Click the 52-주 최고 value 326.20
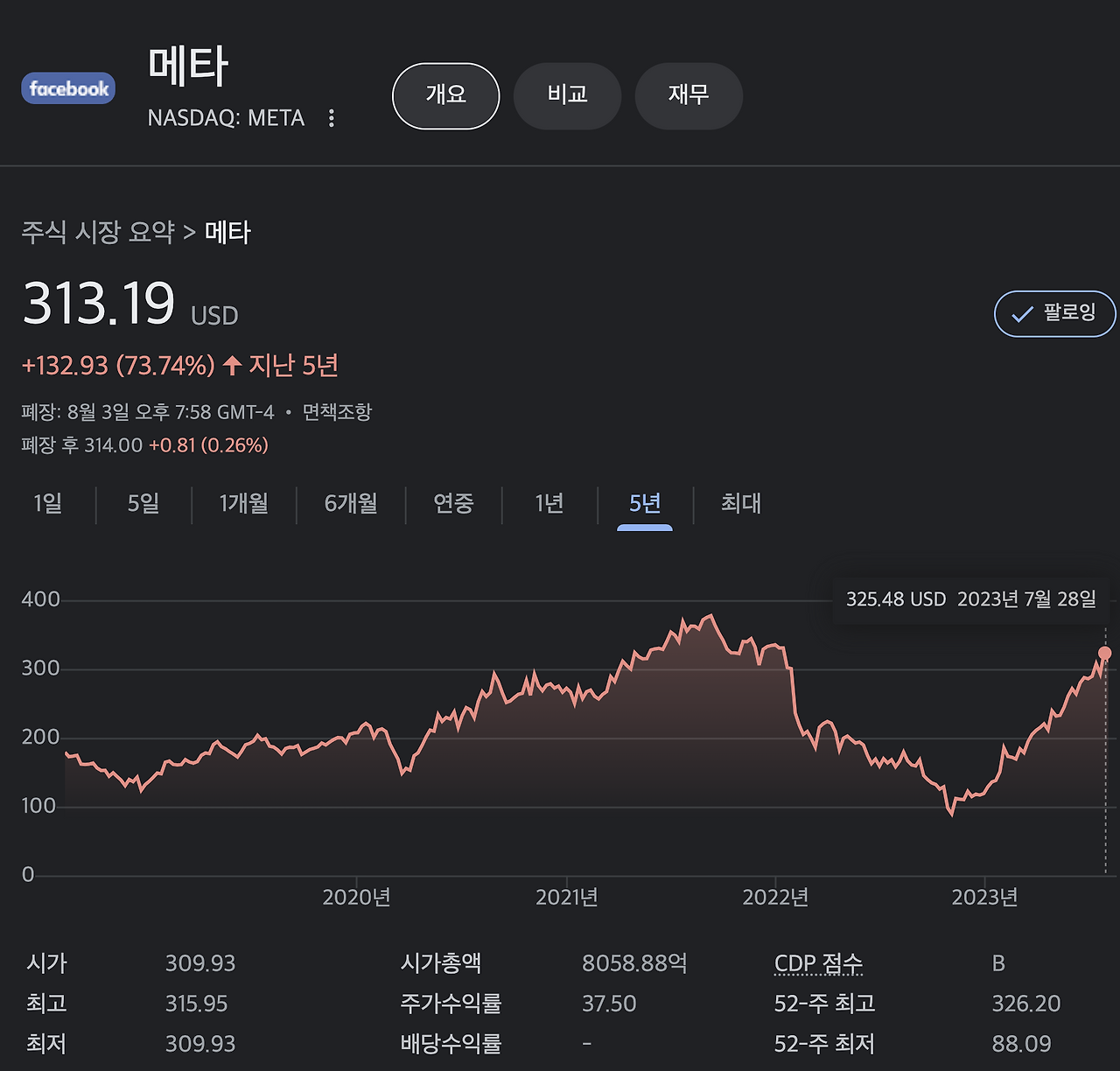Image resolution: width=1120 pixels, height=1071 pixels. (1026, 1004)
